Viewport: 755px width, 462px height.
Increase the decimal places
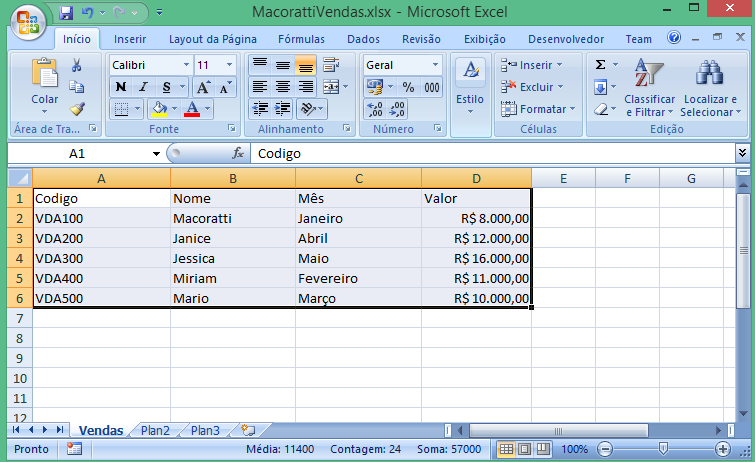pyautogui.click(x=375, y=109)
